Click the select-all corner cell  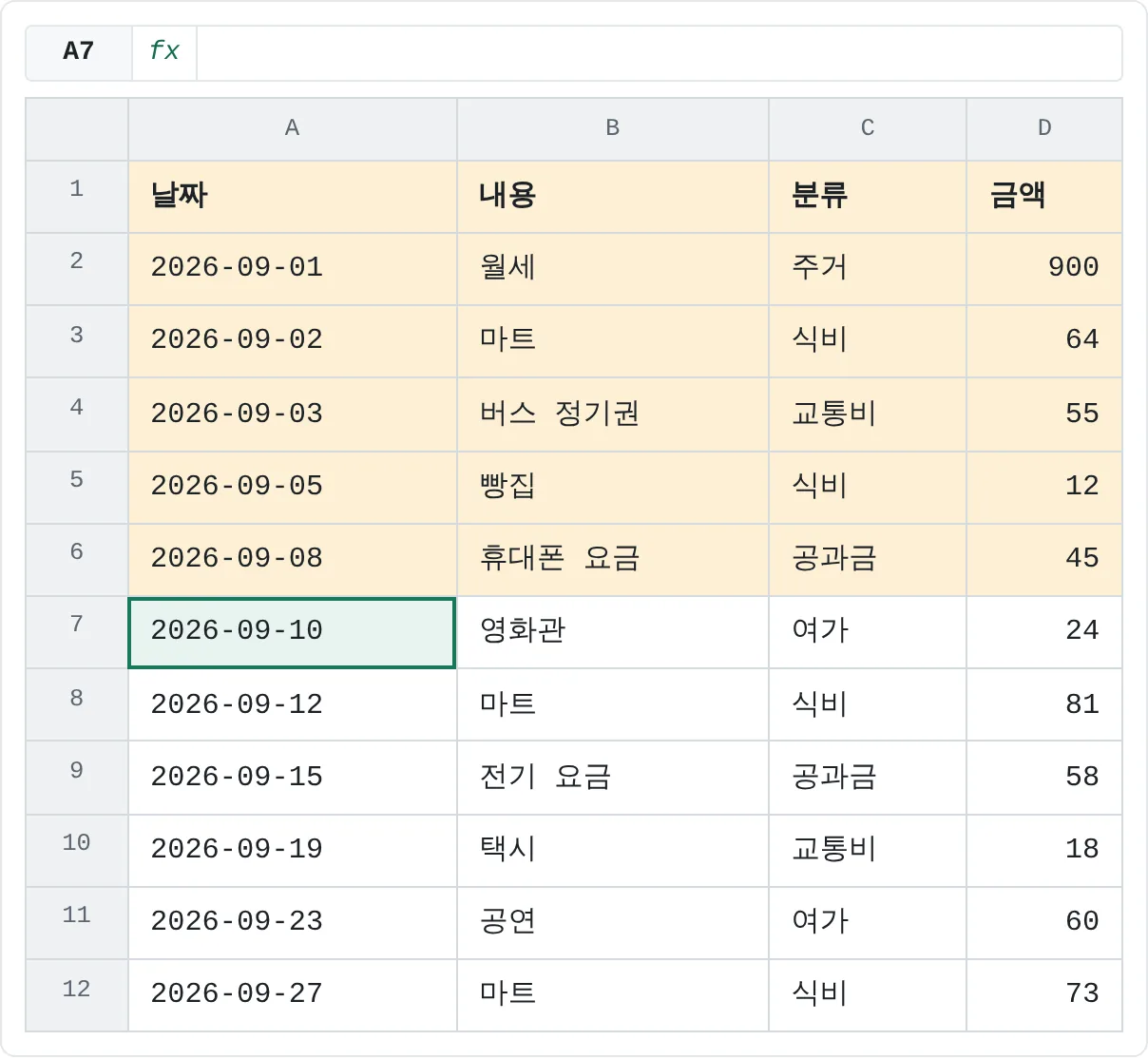tap(77, 128)
